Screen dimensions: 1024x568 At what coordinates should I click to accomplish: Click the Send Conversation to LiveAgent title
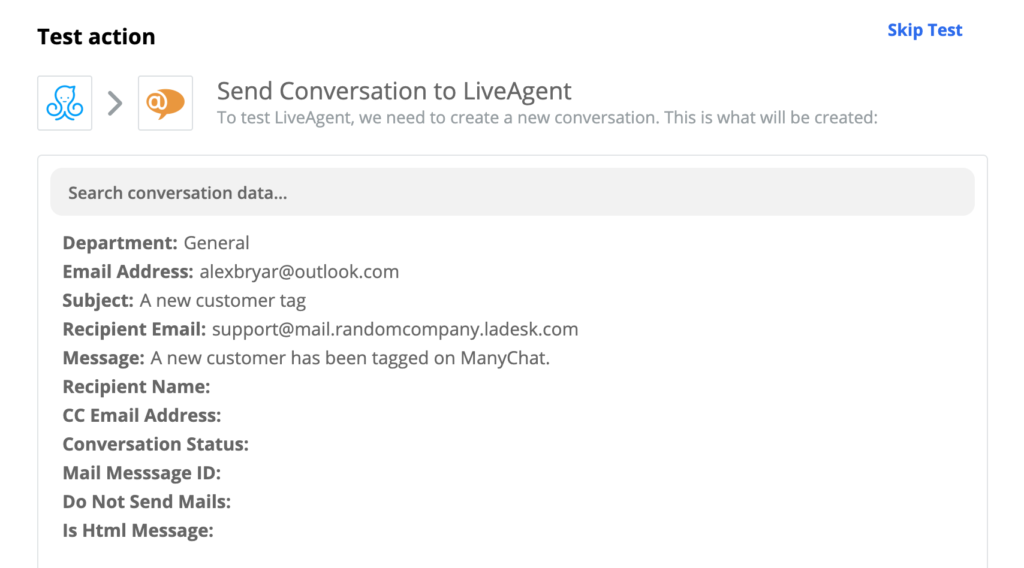tap(394, 91)
